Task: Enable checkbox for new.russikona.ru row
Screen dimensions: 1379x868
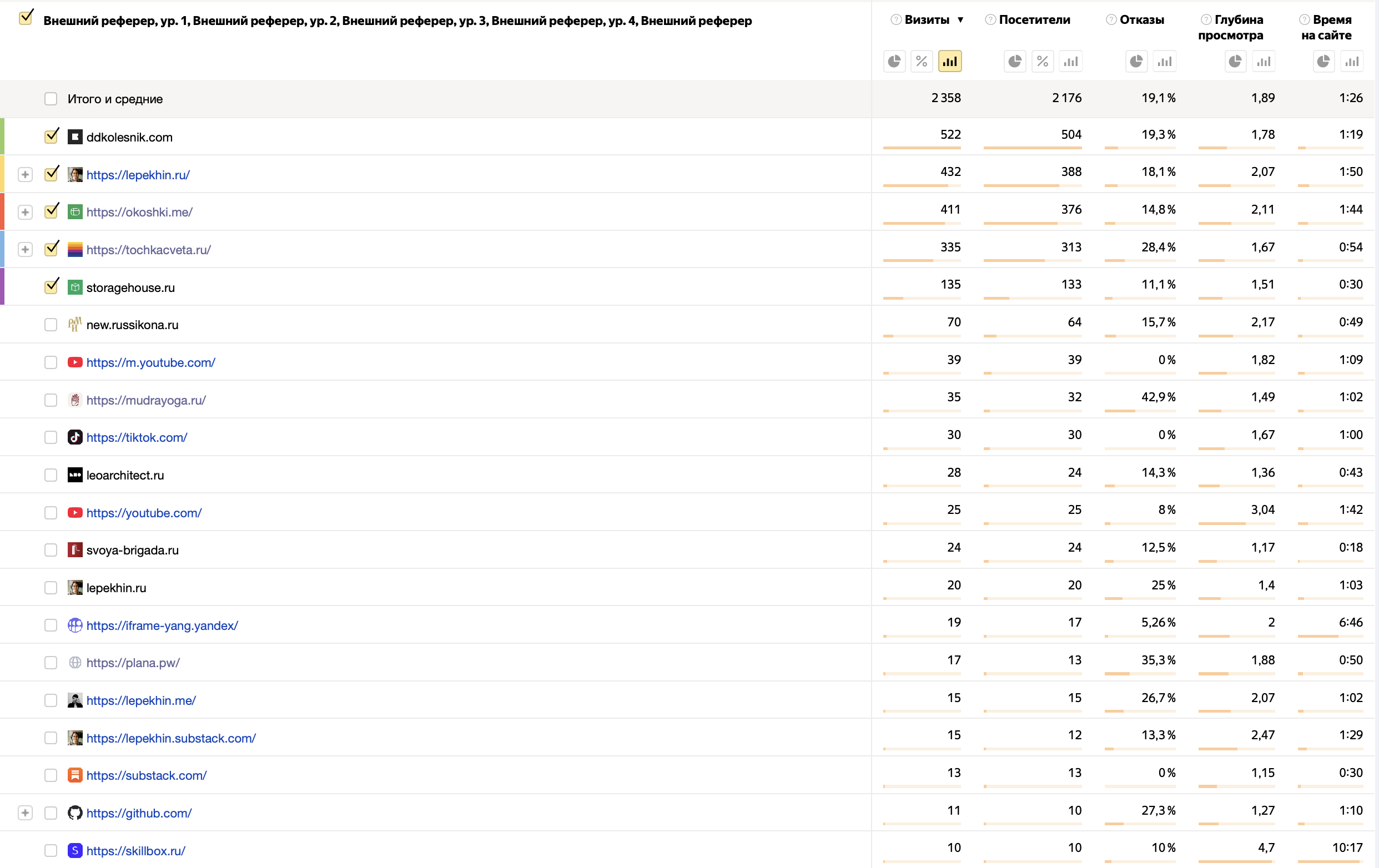Action: 51,325
